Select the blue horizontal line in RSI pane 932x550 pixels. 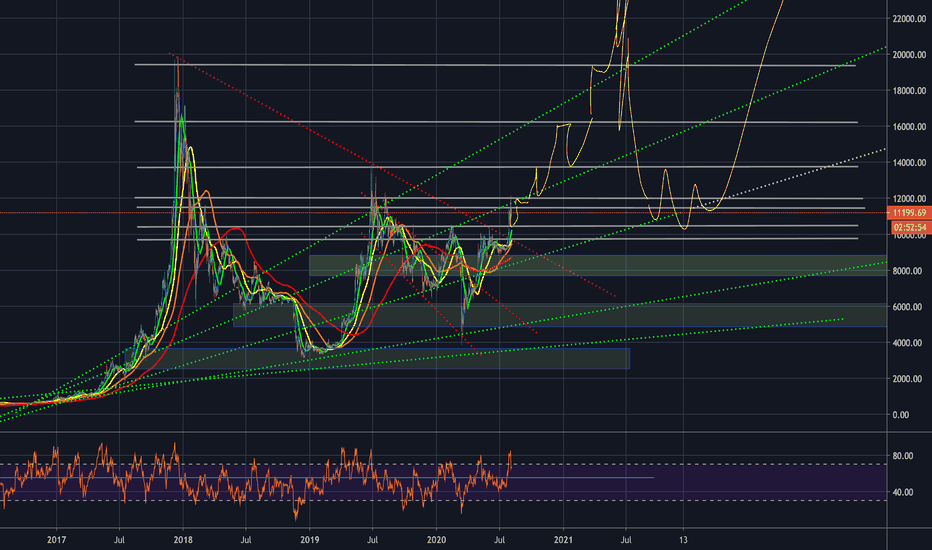327,477
